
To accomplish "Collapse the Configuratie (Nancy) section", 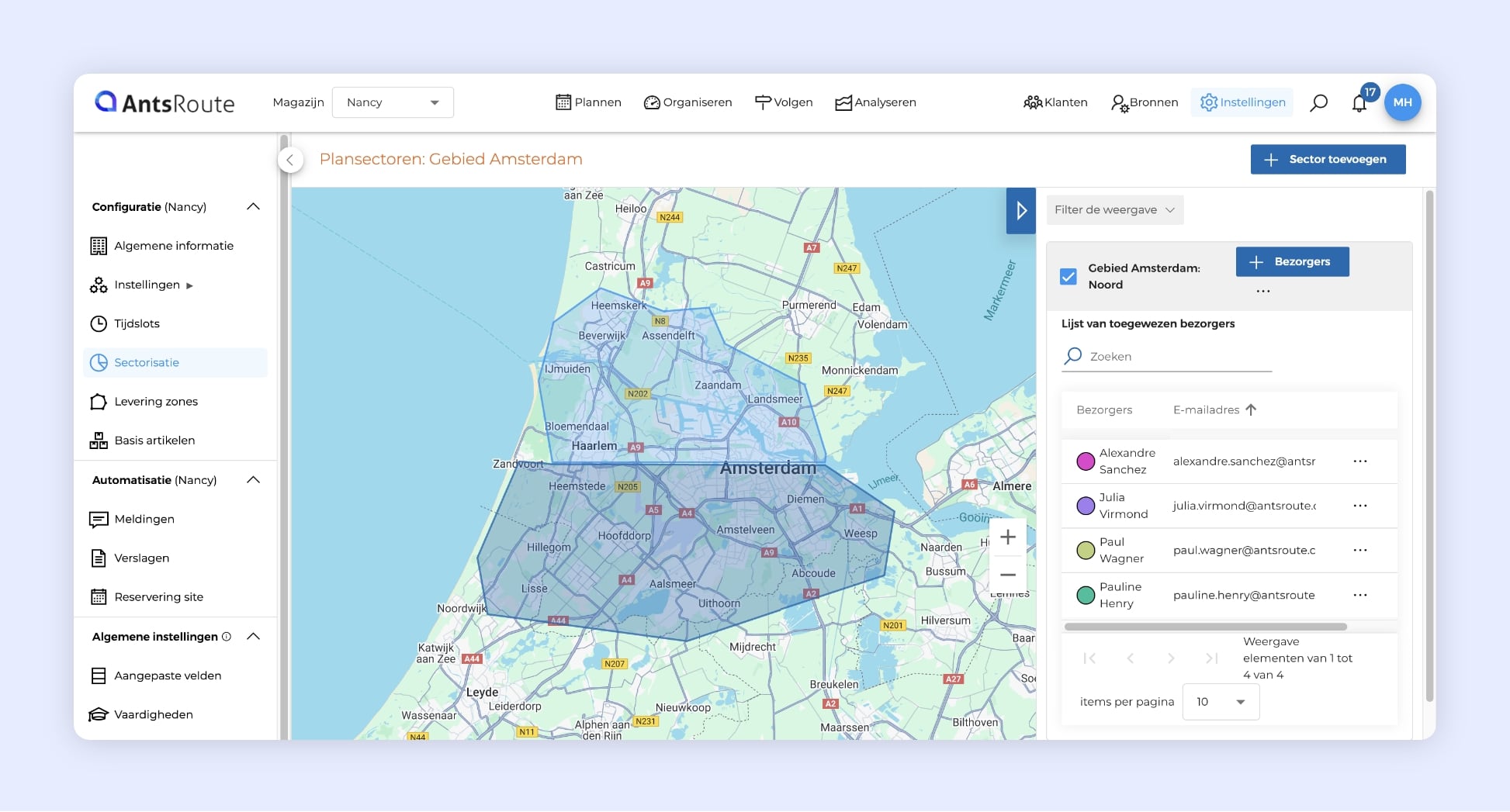I will click(253, 206).
